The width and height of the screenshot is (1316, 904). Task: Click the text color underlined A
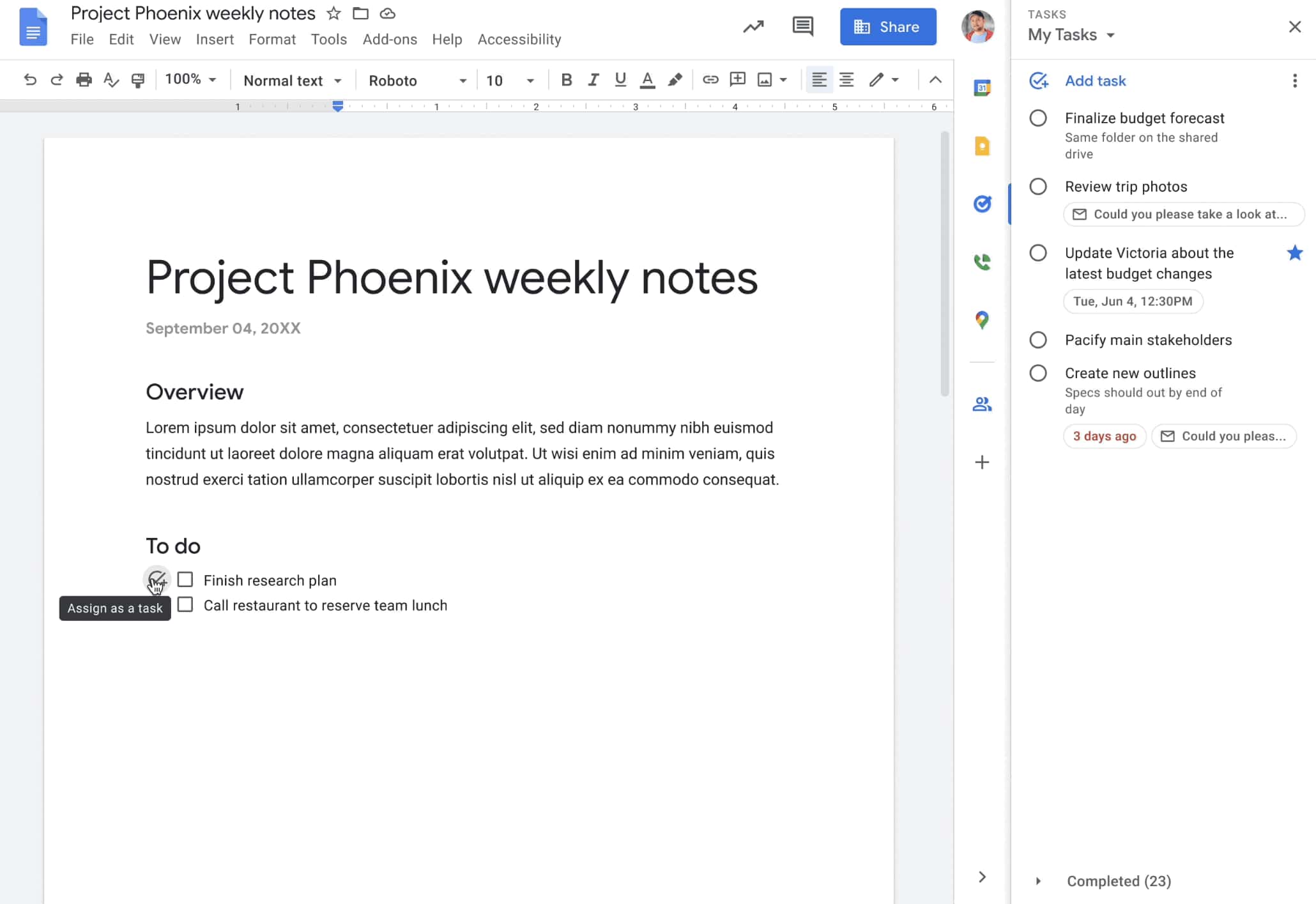pyautogui.click(x=647, y=80)
